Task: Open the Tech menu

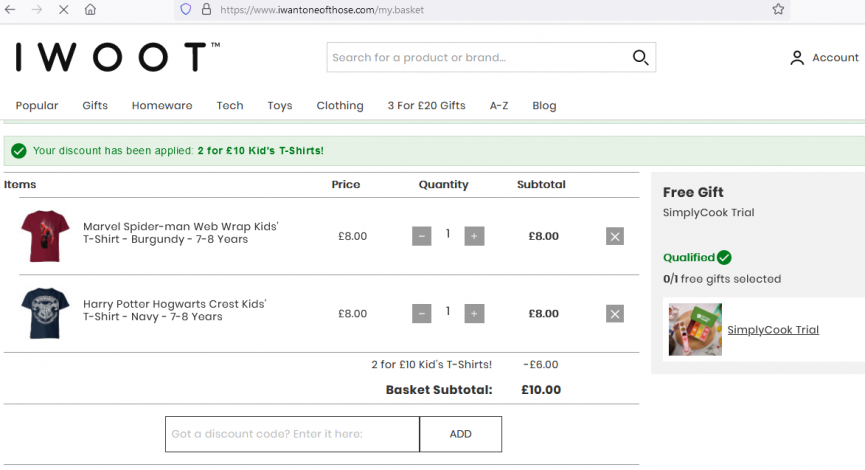Action: click(229, 105)
